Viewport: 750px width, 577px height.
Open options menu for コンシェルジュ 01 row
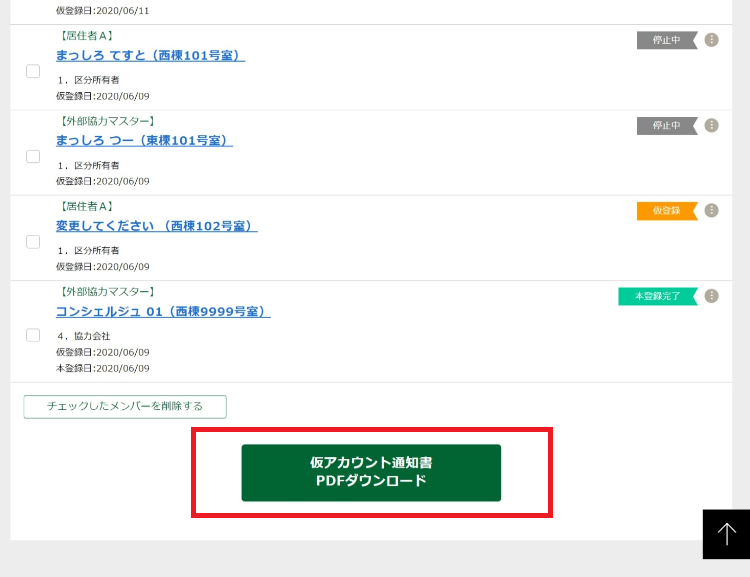pyautogui.click(x=711, y=296)
